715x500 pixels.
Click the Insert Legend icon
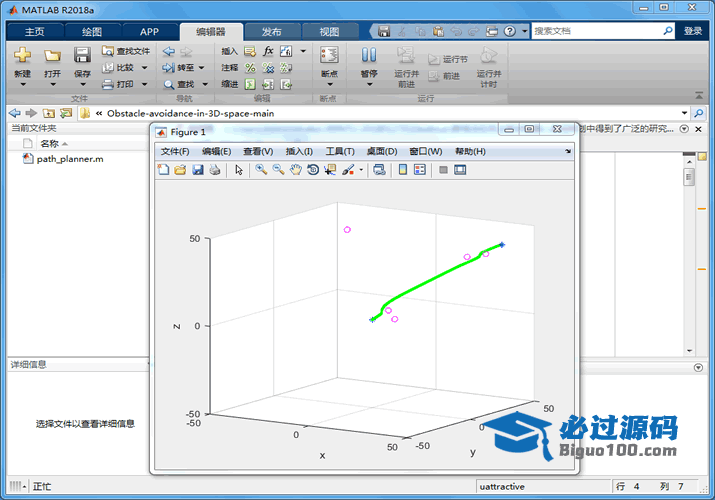420,170
